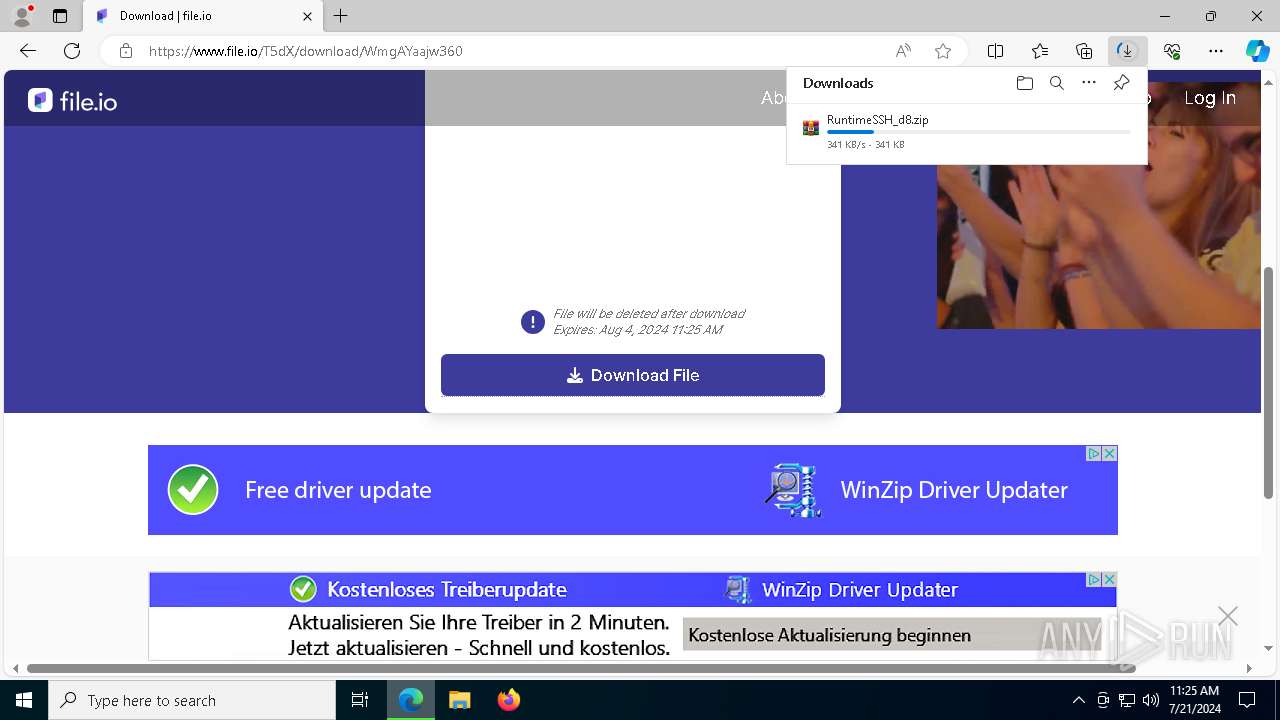Search downloads with magnifier icon

pos(1056,83)
